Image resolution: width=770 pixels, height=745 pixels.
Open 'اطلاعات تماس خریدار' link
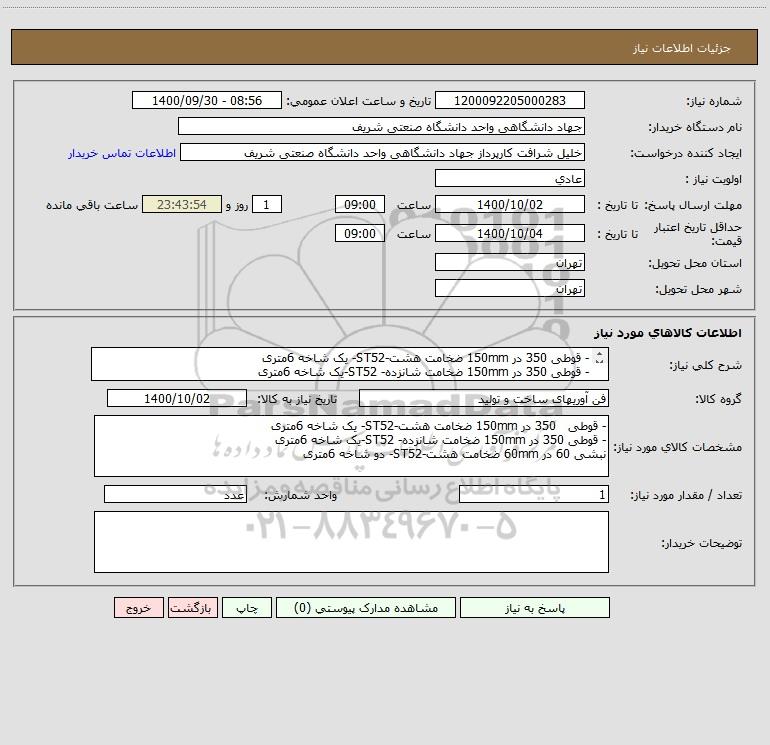tap(122, 153)
